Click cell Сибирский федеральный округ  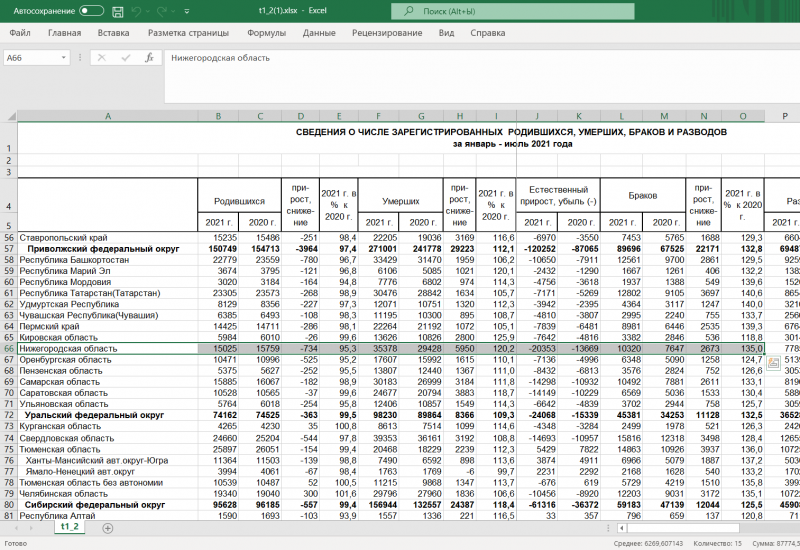108,505
